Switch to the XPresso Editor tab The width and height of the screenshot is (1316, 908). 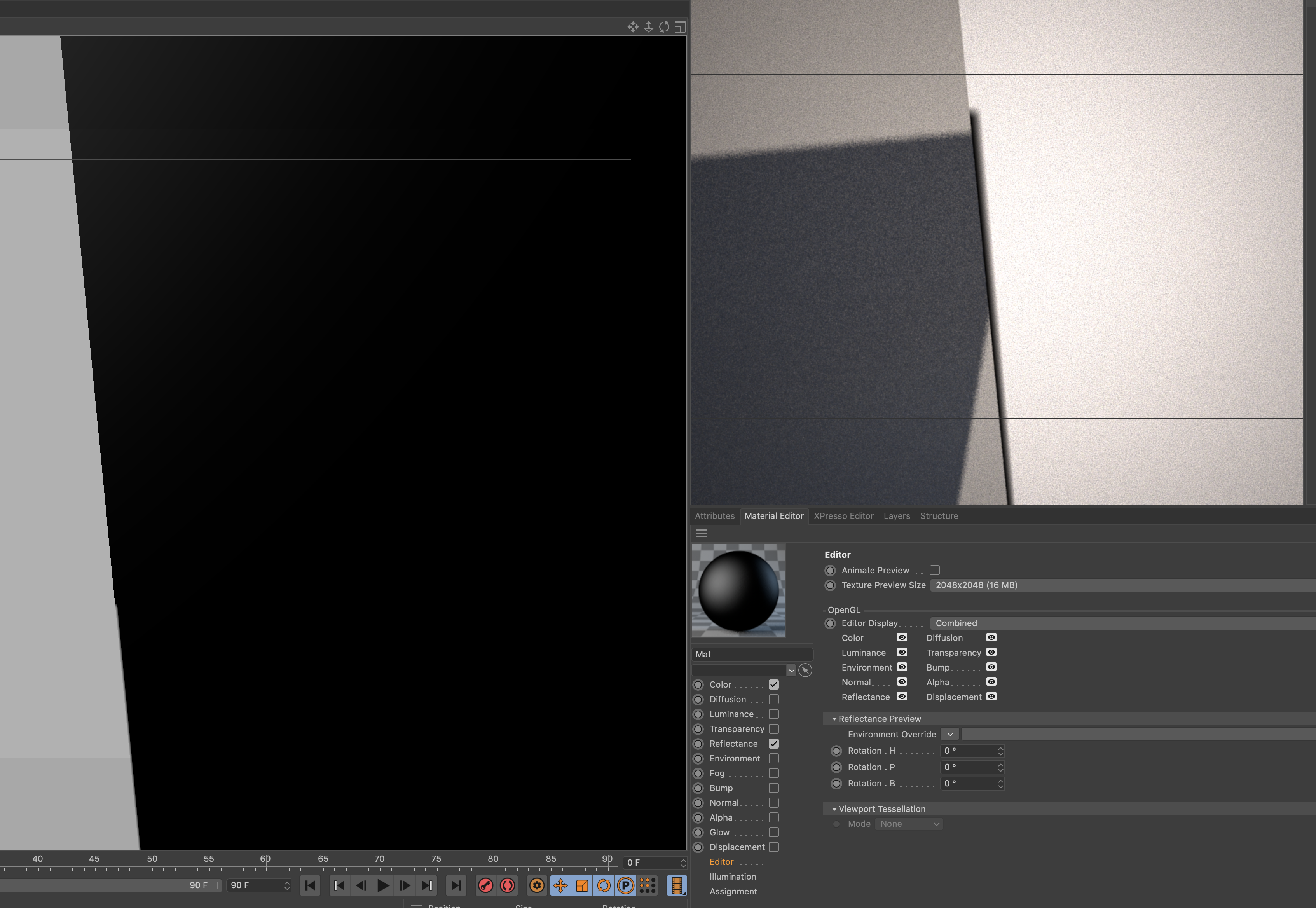pyautogui.click(x=843, y=516)
